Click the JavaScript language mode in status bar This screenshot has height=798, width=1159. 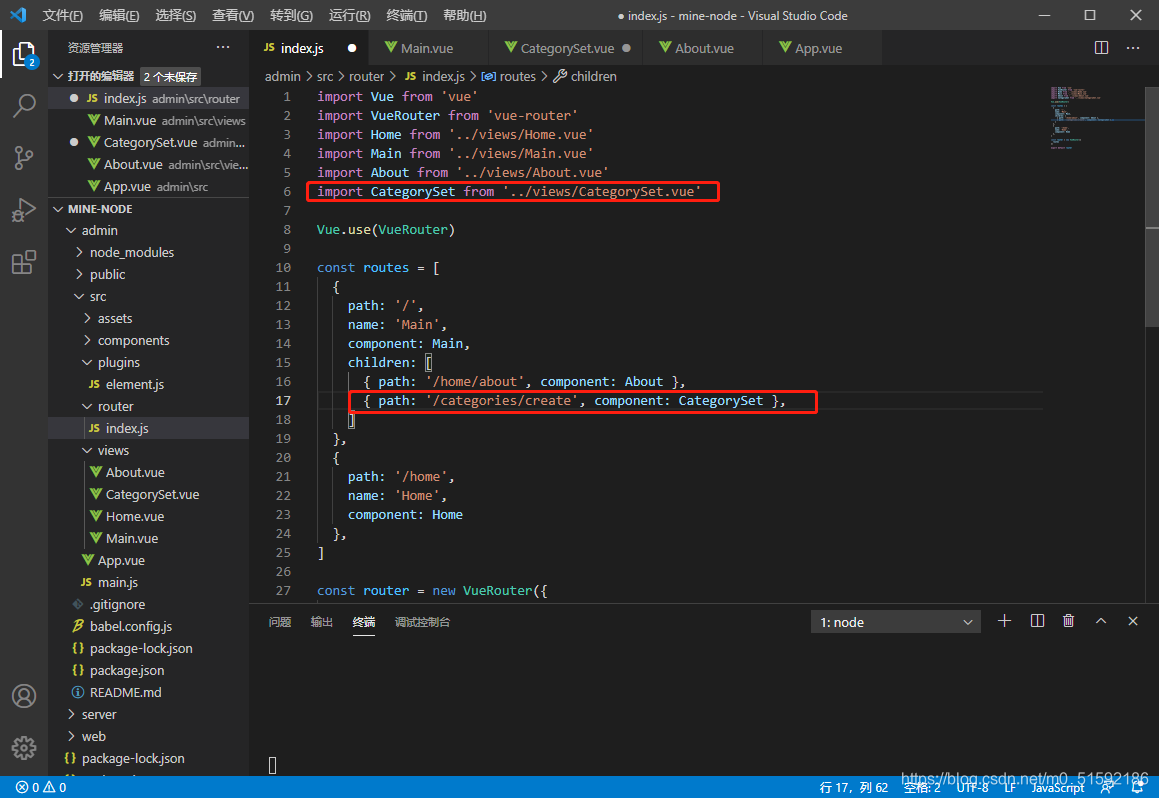[1057, 787]
